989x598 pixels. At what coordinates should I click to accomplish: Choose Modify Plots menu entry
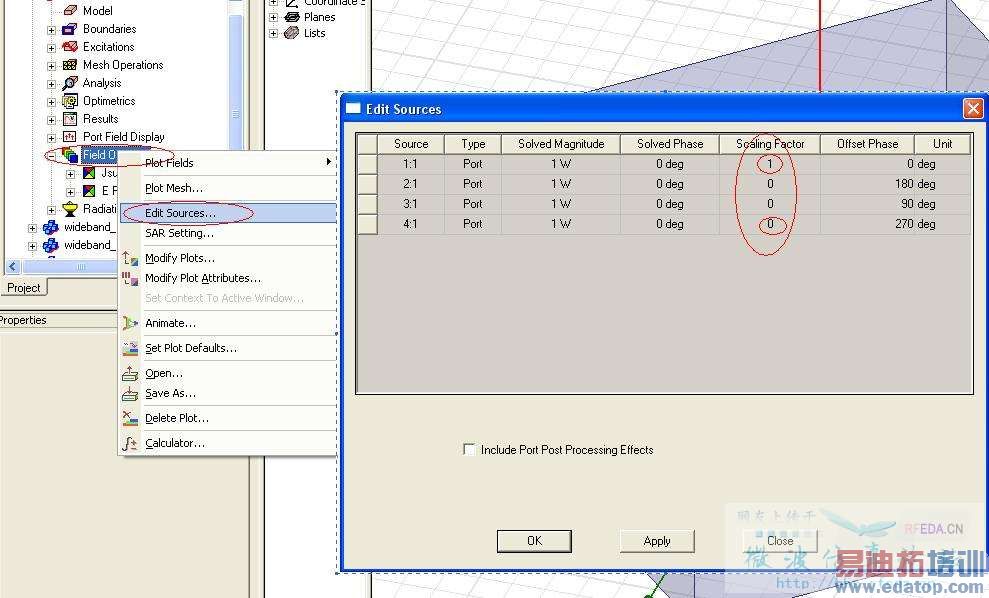click(x=228, y=258)
